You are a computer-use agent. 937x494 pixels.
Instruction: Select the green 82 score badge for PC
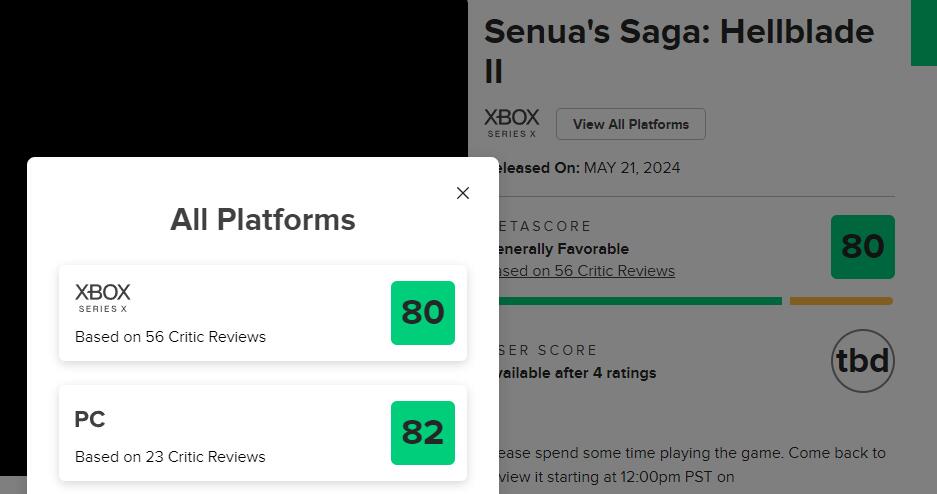[x=422, y=433]
